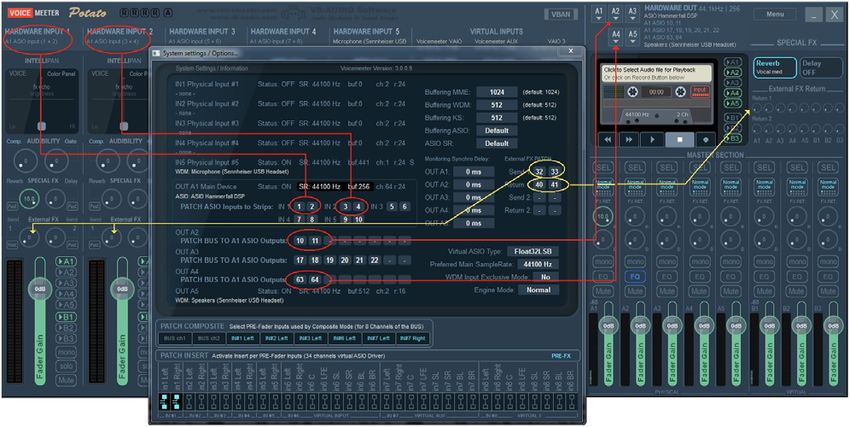Click the Hardware Input 1 IntelliPan voice panel
Image resolution: width=850 pixels, height=427 pixels.
[42, 101]
